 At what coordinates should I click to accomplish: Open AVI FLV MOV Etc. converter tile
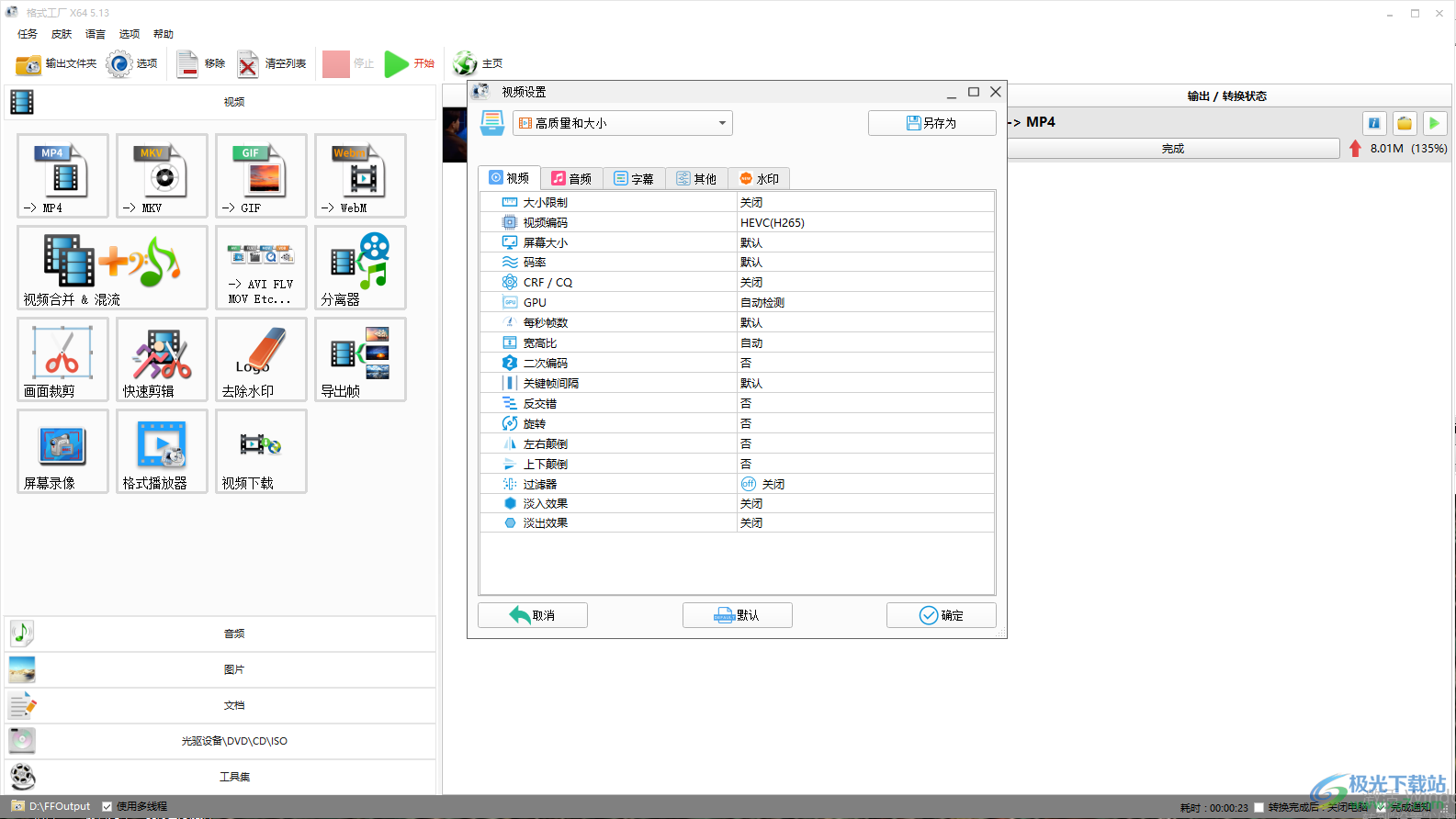(x=261, y=267)
